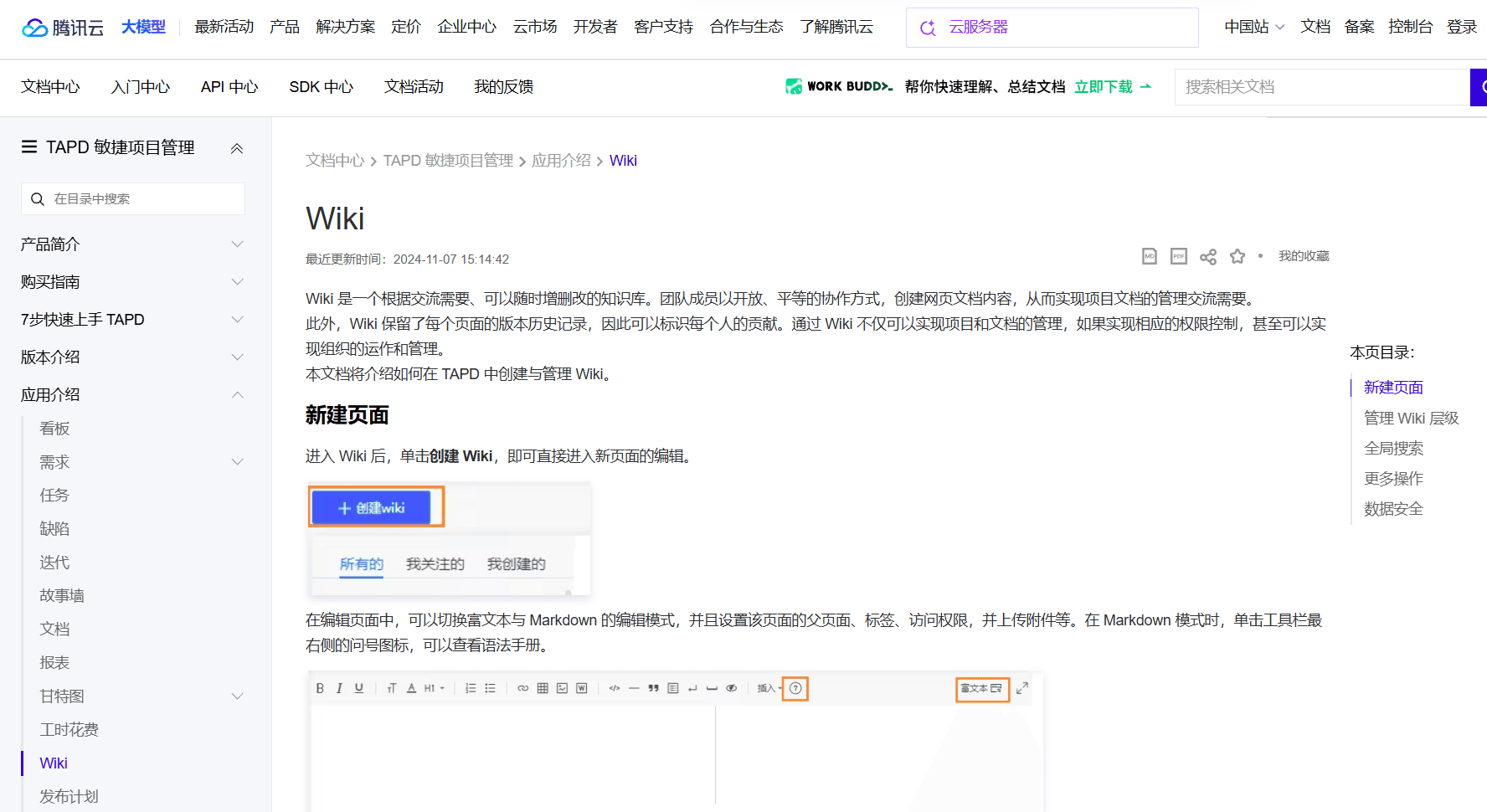The height and width of the screenshot is (812, 1487).
Task: Open the 大模型 menu in the top bar
Action: (143, 27)
